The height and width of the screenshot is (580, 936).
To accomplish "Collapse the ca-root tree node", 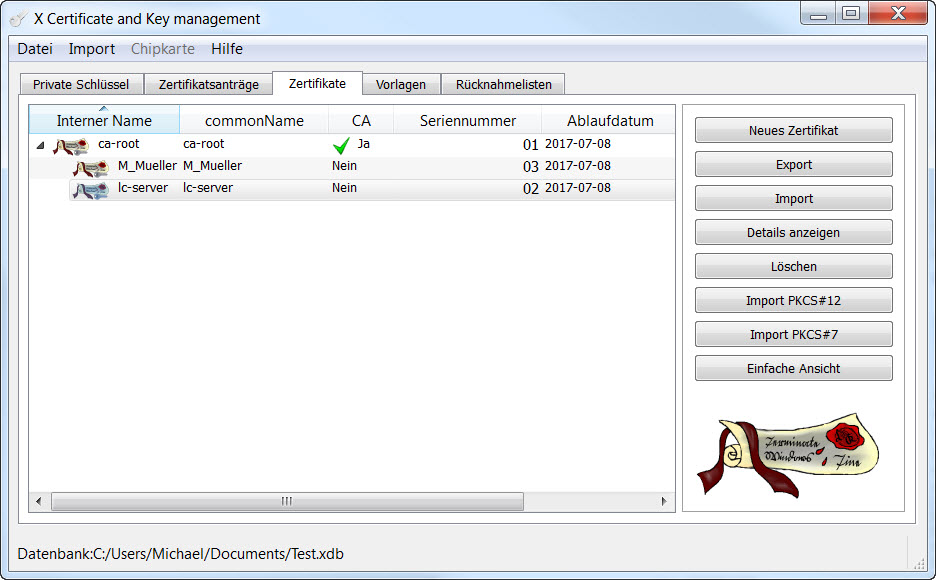I will (40, 146).
